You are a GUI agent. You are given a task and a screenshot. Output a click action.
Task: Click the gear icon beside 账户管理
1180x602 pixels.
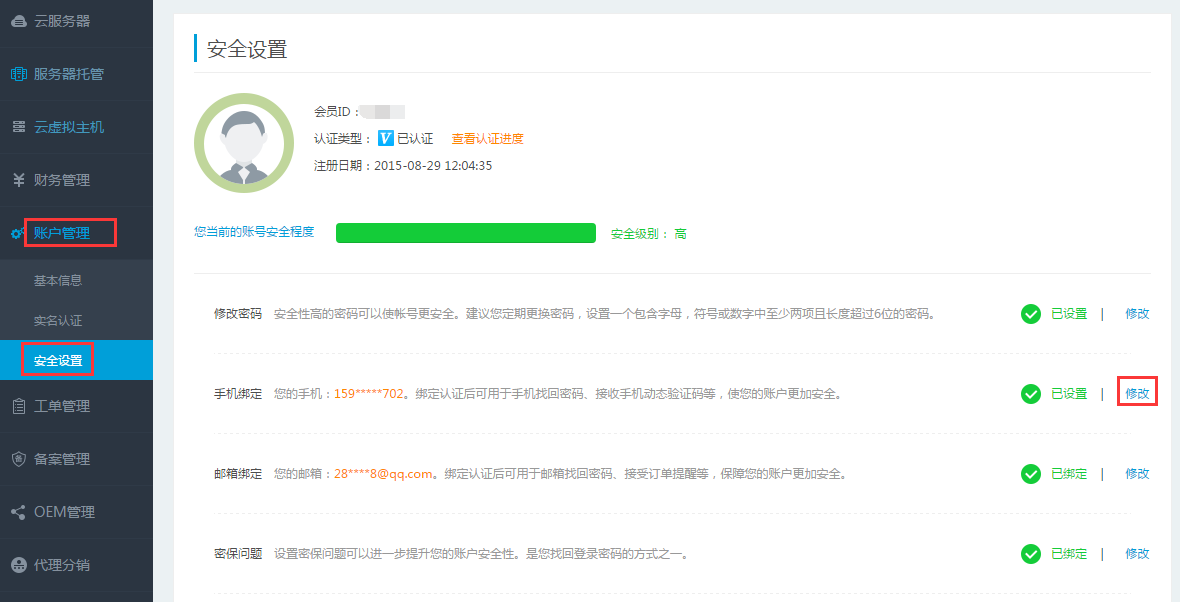pyautogui.click(x=18, y=233)
